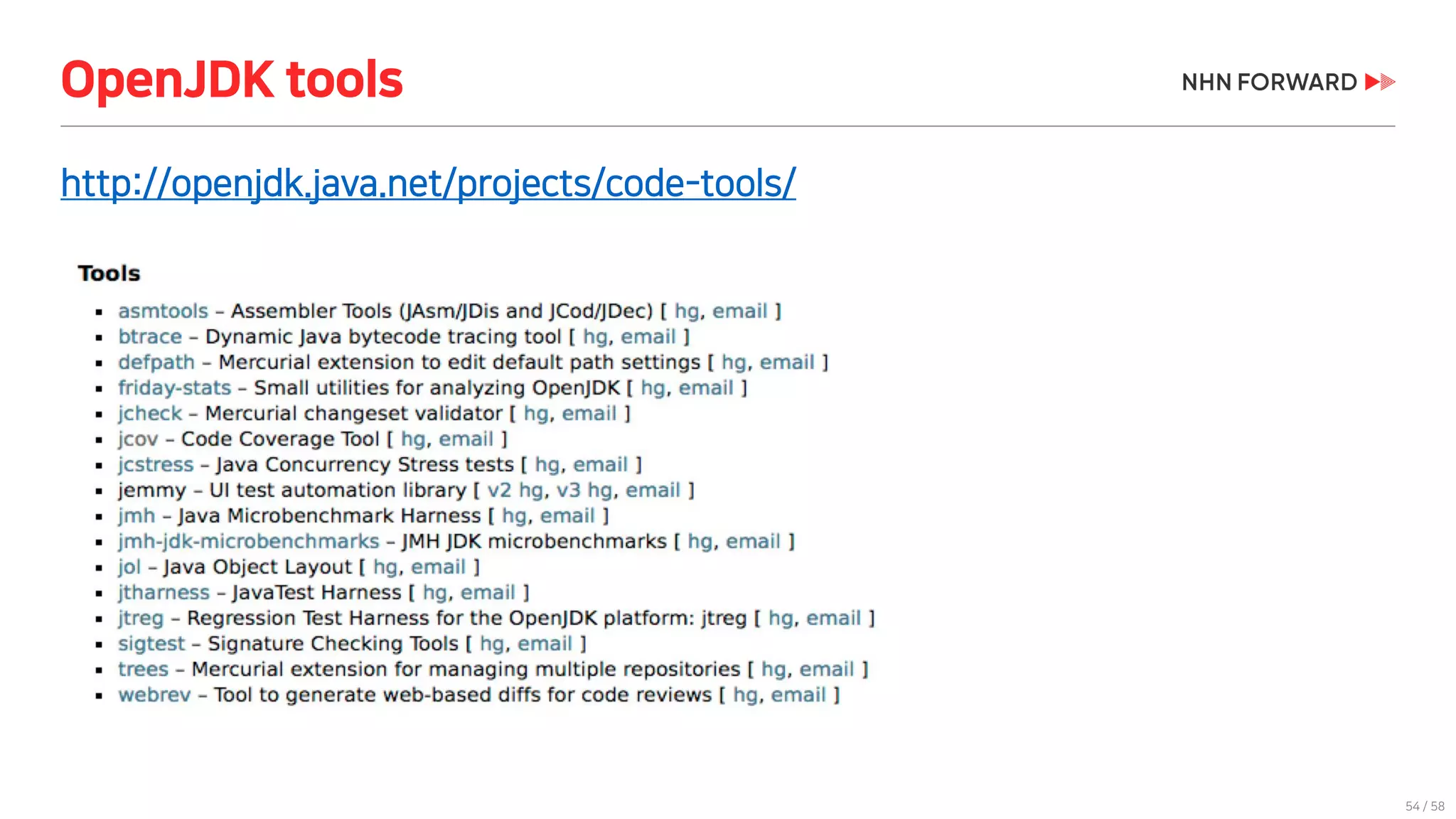This screenshot has height=819, width=1456.
Task: Click email link in webrev row
Action: (x=799, y=695)
